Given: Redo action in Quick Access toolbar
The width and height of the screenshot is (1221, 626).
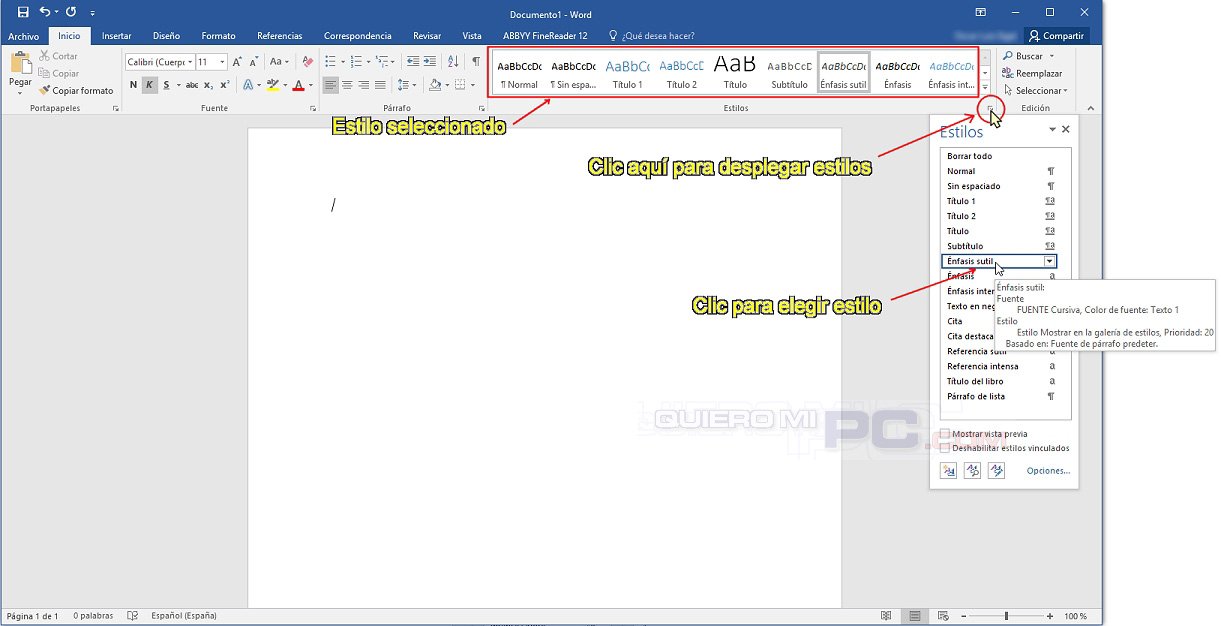Looking at the screenshot, I should pos(71,13).
